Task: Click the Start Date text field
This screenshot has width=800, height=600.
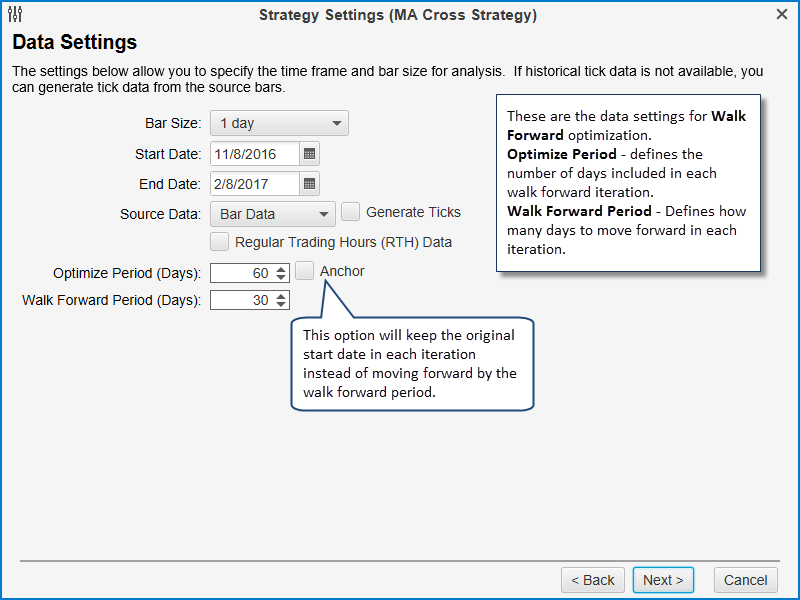Action: 255,154
